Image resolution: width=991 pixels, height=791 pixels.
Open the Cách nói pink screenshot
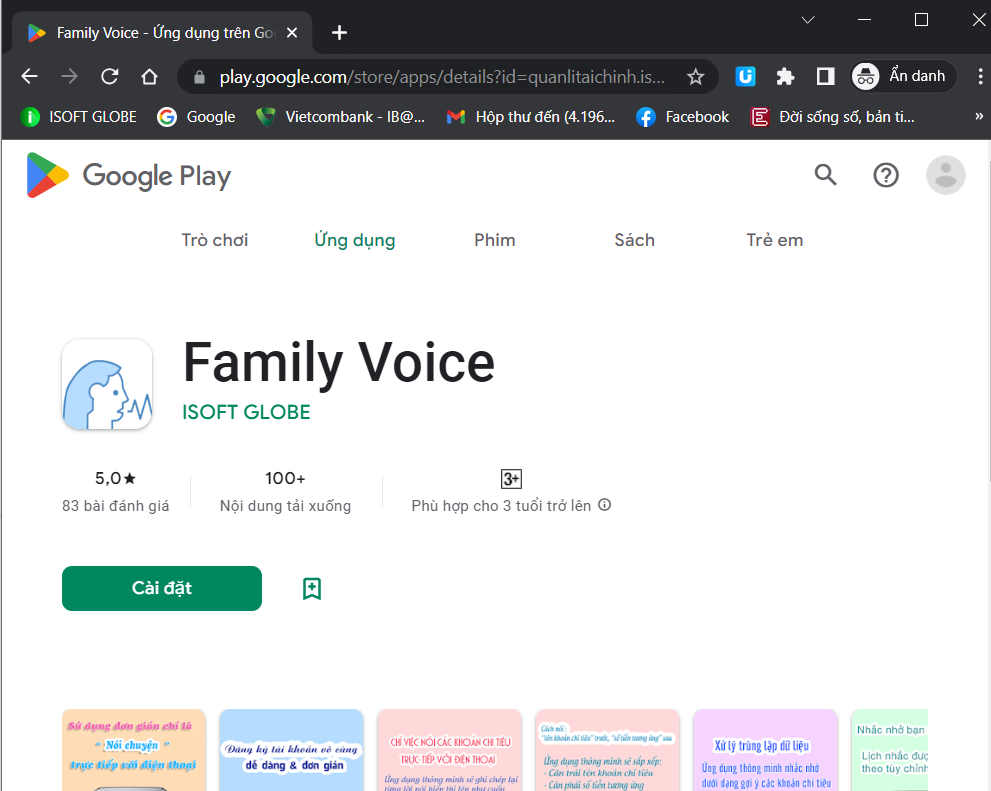[x=607, y=750]
